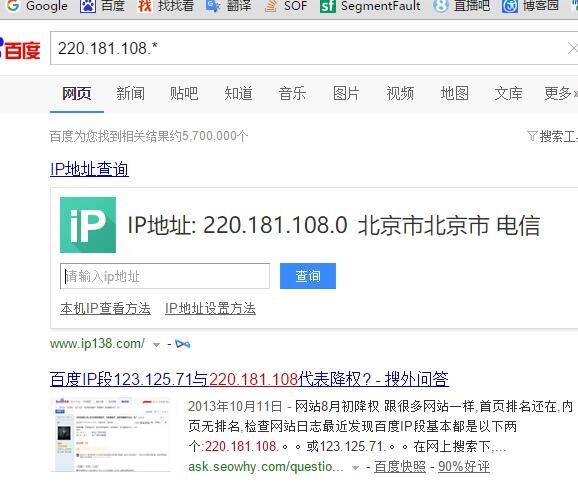The image size is (578, 493).
Task: Open the Google bookmark icon
Action: [x=13, y=5]
